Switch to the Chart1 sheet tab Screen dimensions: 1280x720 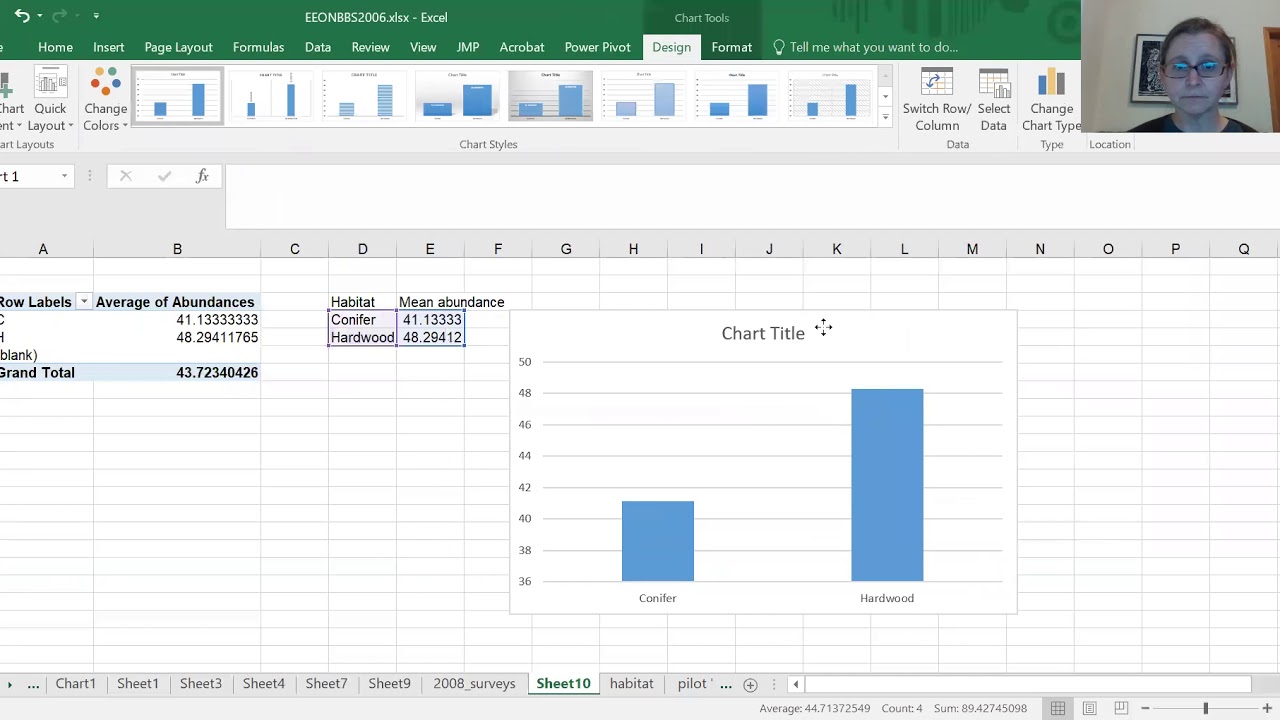pyautogui.click(x=76, y=684)
